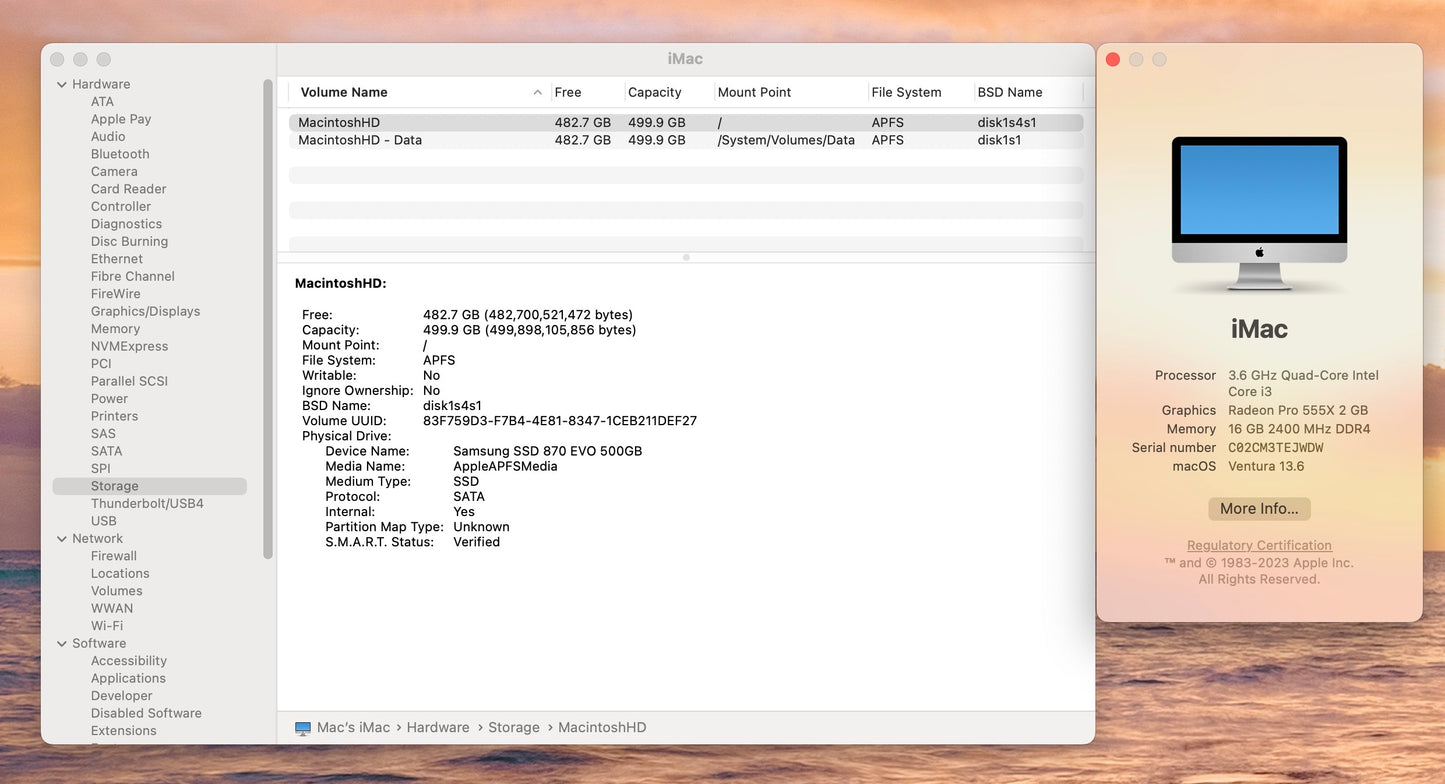Click the More Info... button

(x=1259, y=509)
